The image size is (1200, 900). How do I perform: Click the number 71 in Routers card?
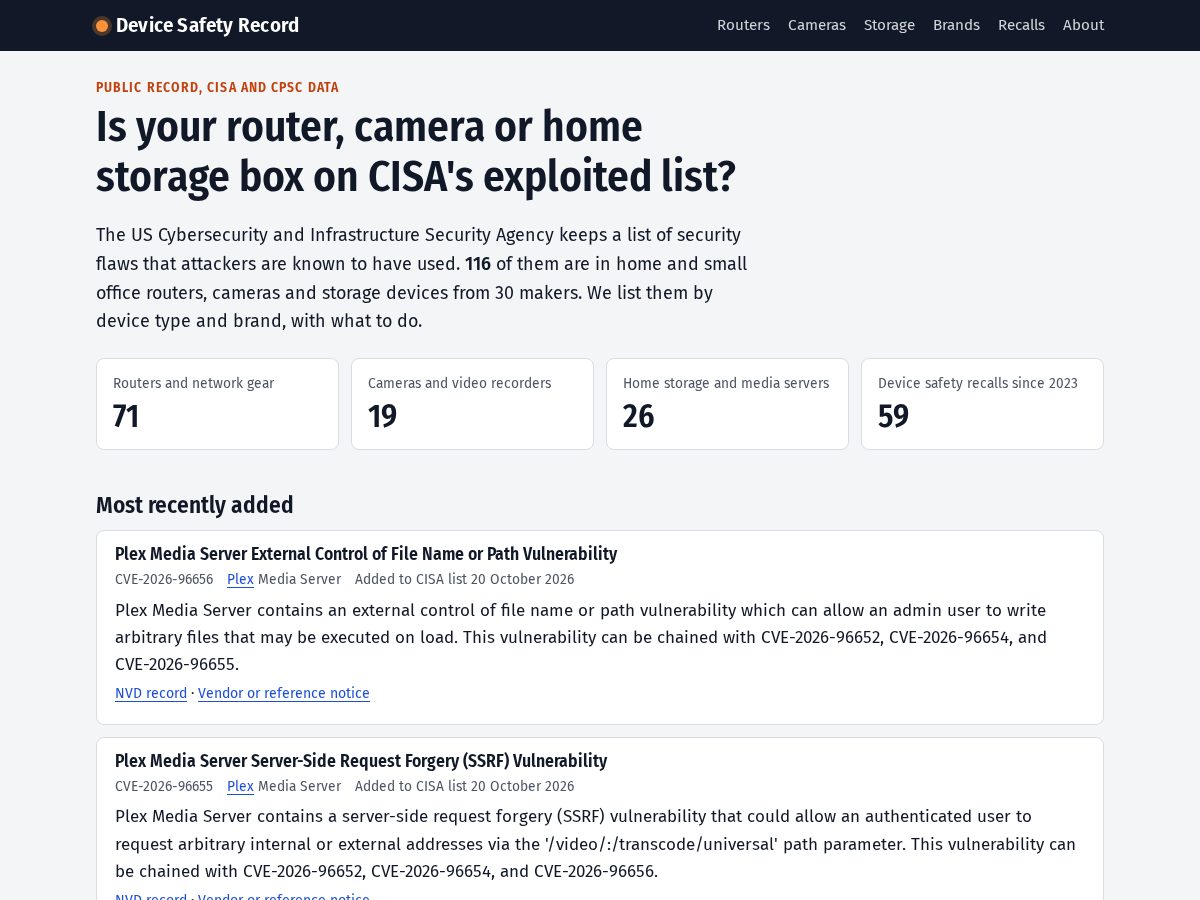point(126,416)
